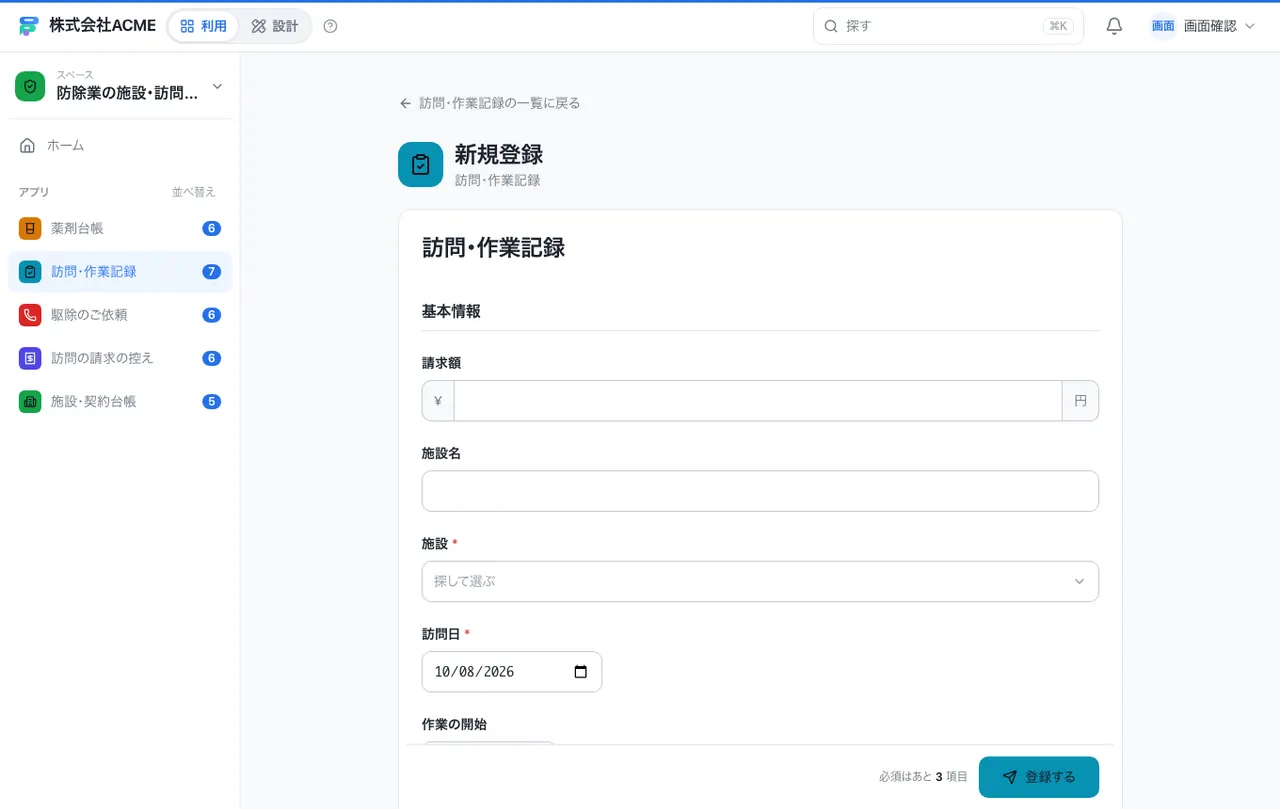Click the large 新規登録 clipboard header icon
The image size is (1280, 809).
click(x=420, y=164)
